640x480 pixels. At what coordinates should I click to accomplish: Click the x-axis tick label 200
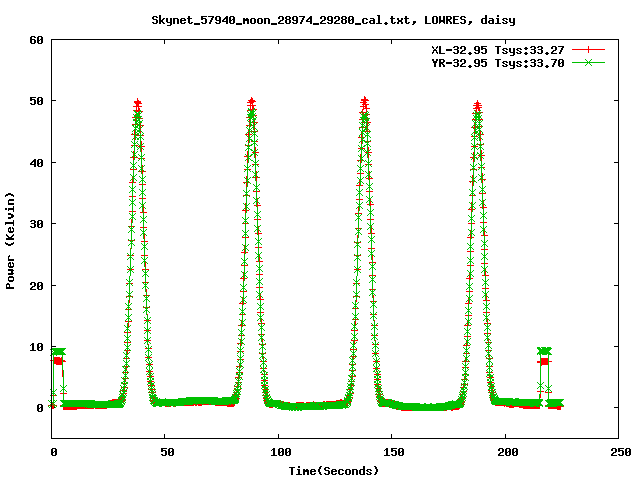pos(507,452)
